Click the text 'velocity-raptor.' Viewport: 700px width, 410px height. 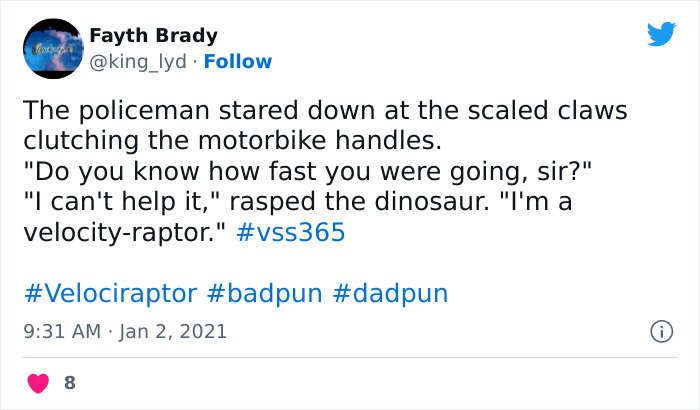125,233
